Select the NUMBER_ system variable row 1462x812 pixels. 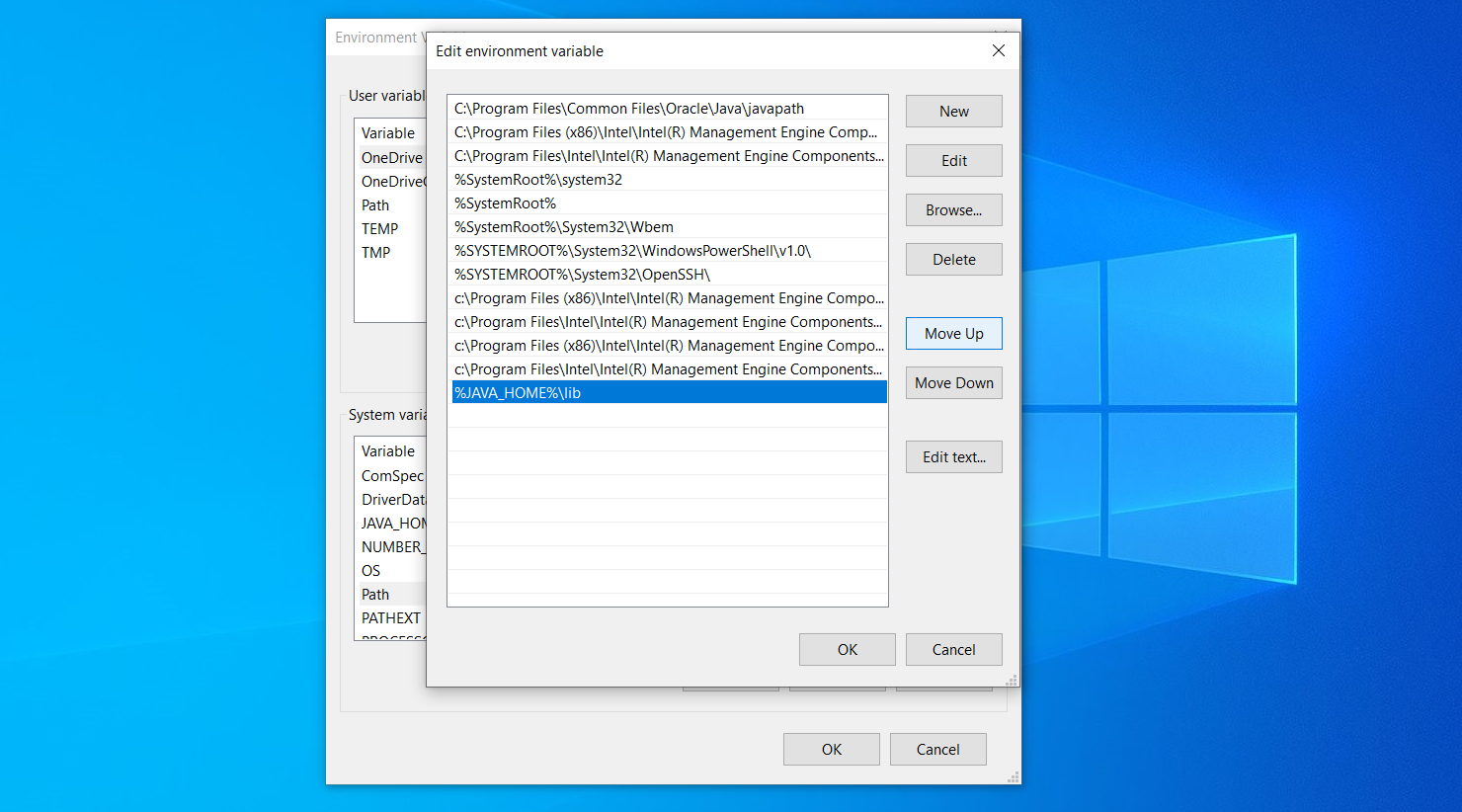click(391, 547)
